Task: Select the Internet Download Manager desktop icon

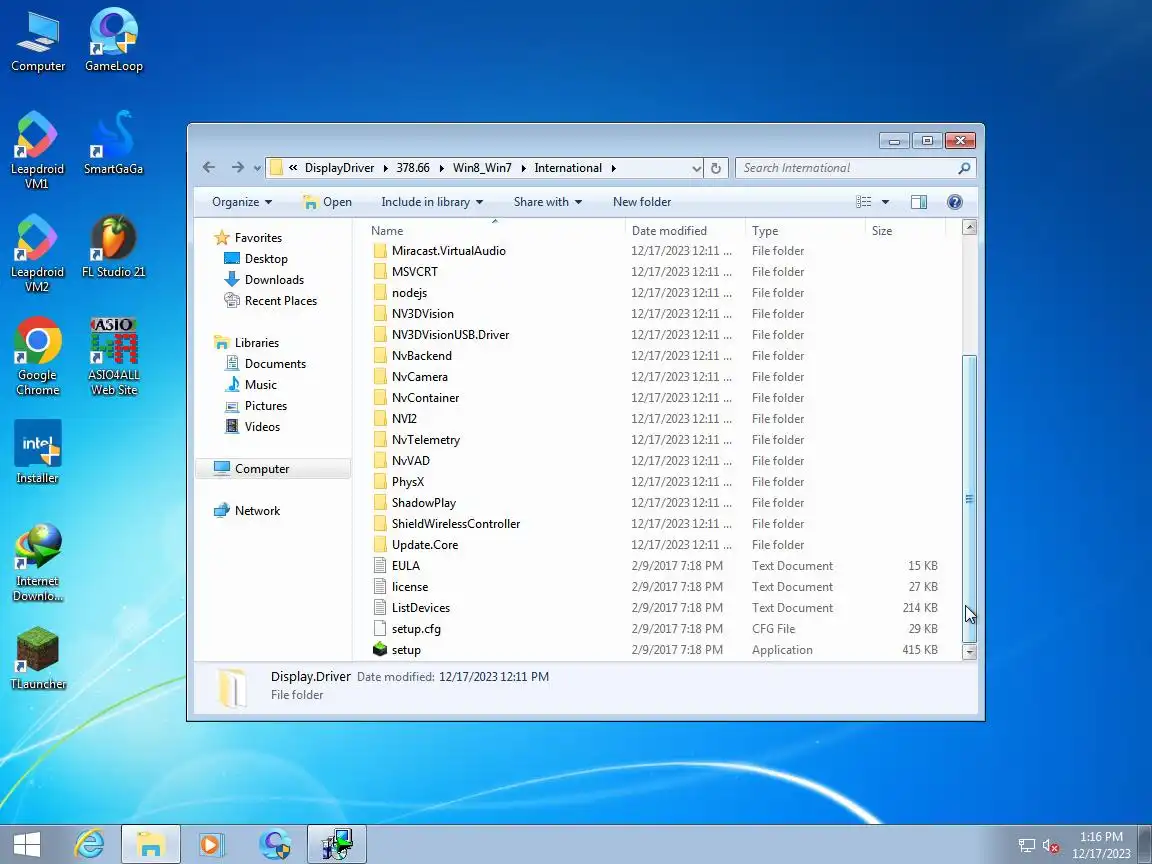Action: (37, 562)
